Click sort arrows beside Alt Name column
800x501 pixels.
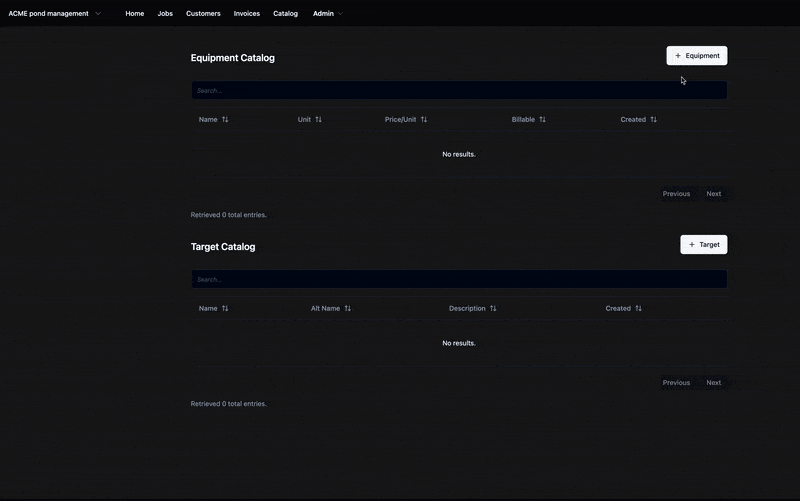347,308
